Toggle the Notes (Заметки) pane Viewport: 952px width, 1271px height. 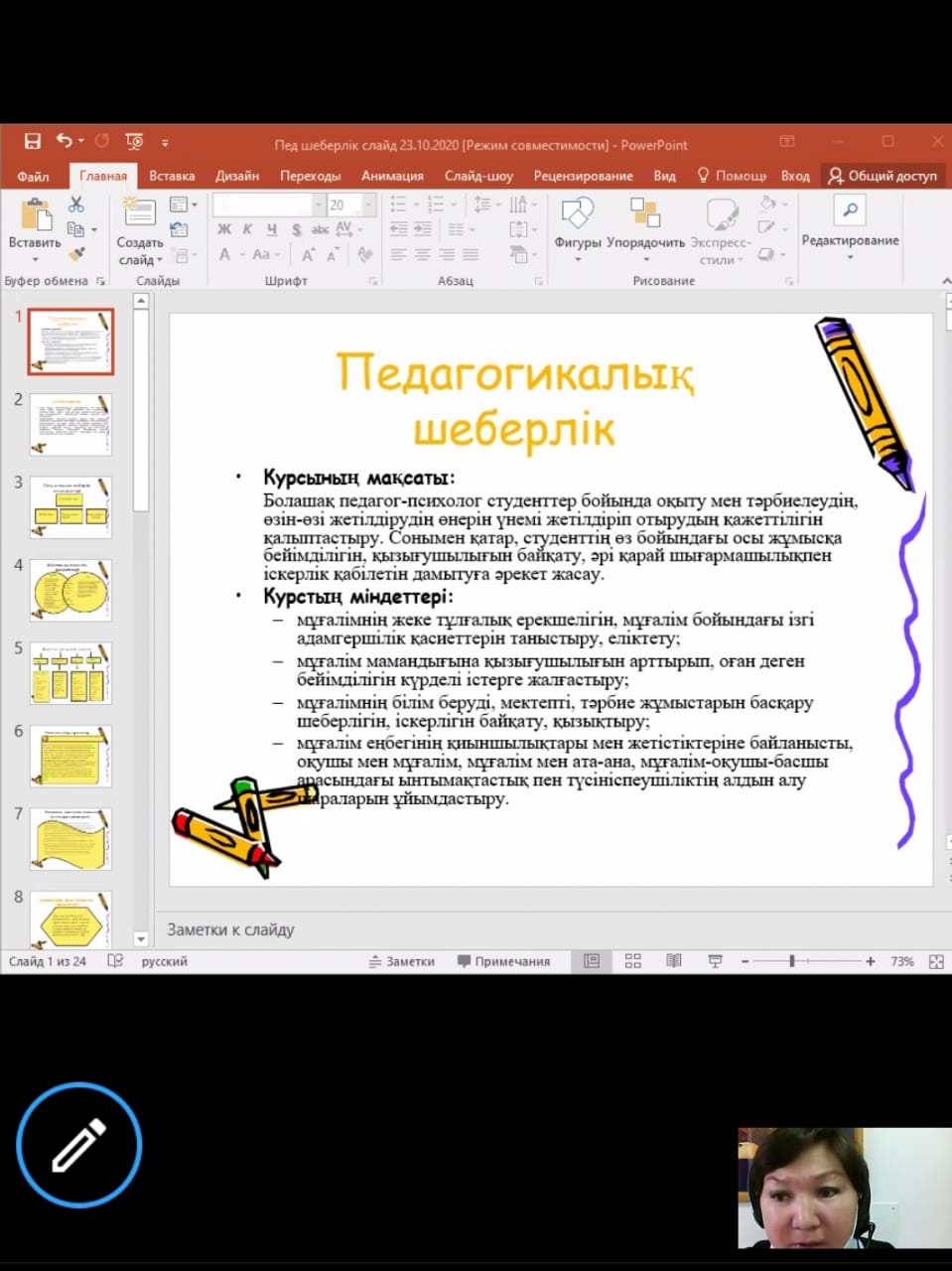pyautogui.click(x=402, y=961)
